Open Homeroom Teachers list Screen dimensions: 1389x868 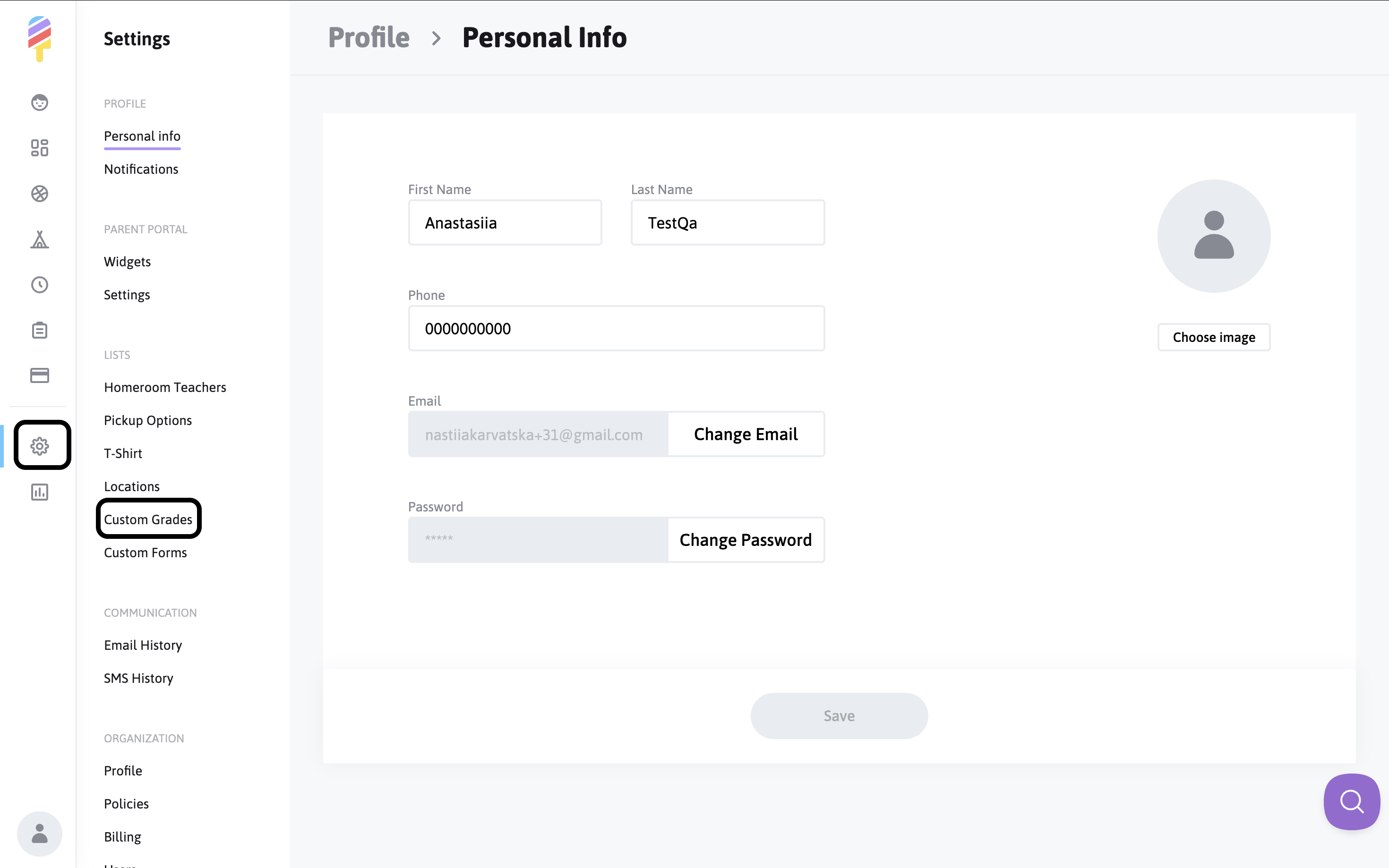165,388
